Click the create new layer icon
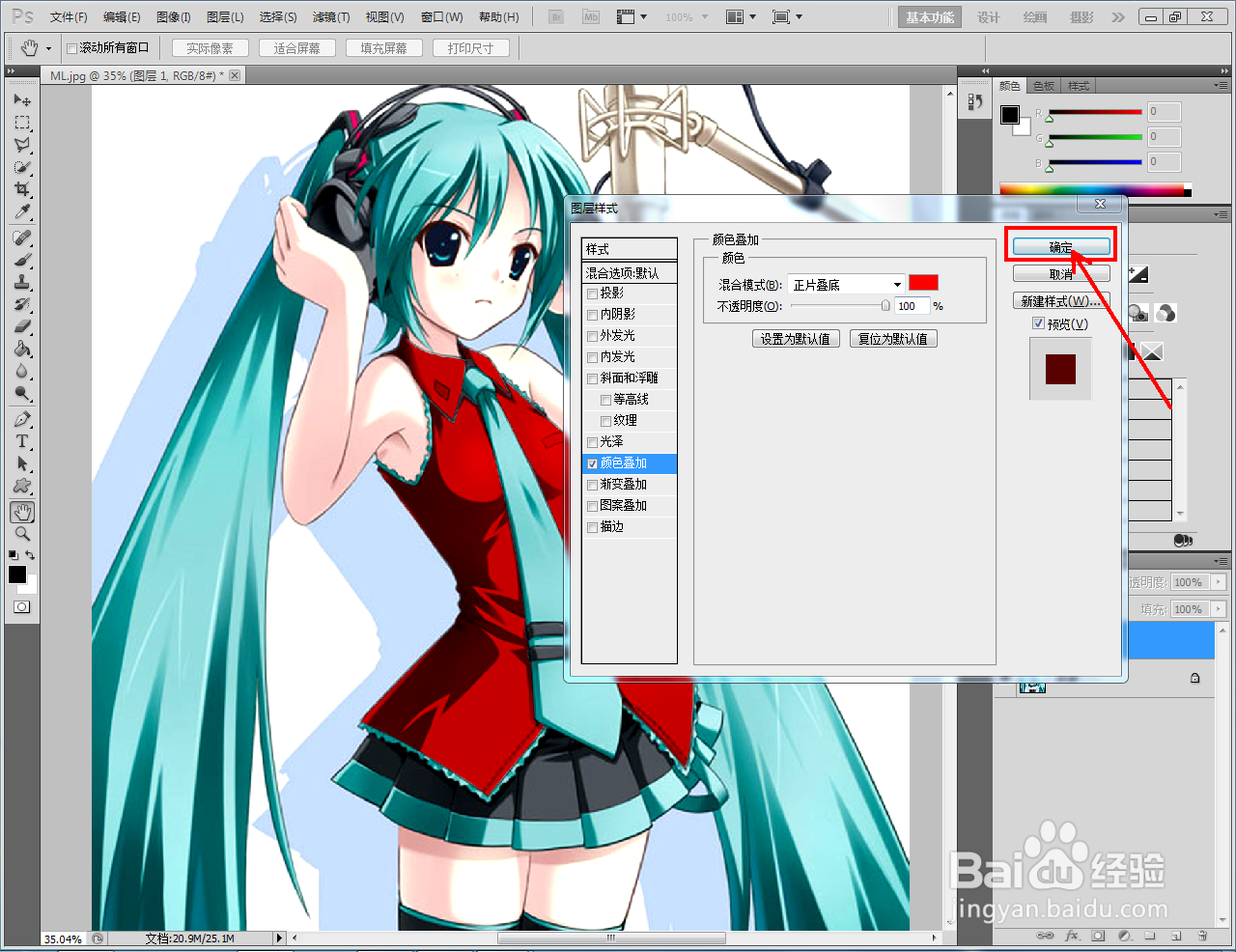Viewport: 1236px width, 952px height. [x=1176, y=936]
